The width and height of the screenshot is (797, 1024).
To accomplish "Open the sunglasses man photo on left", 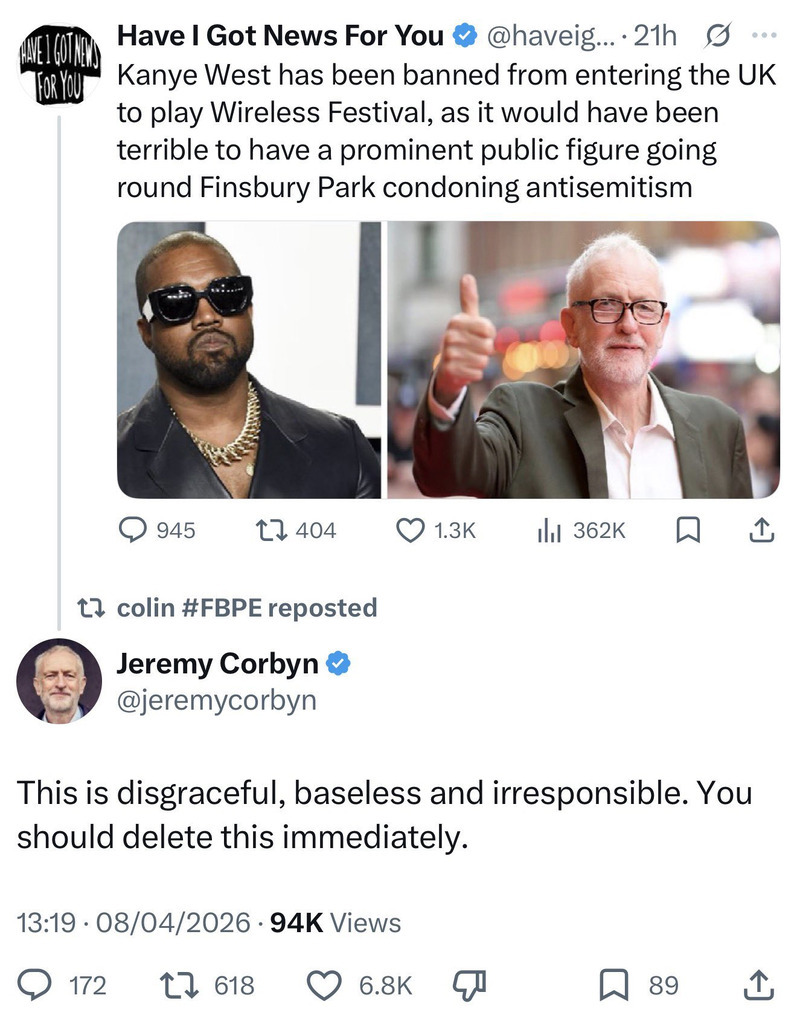I will (248, 359).
